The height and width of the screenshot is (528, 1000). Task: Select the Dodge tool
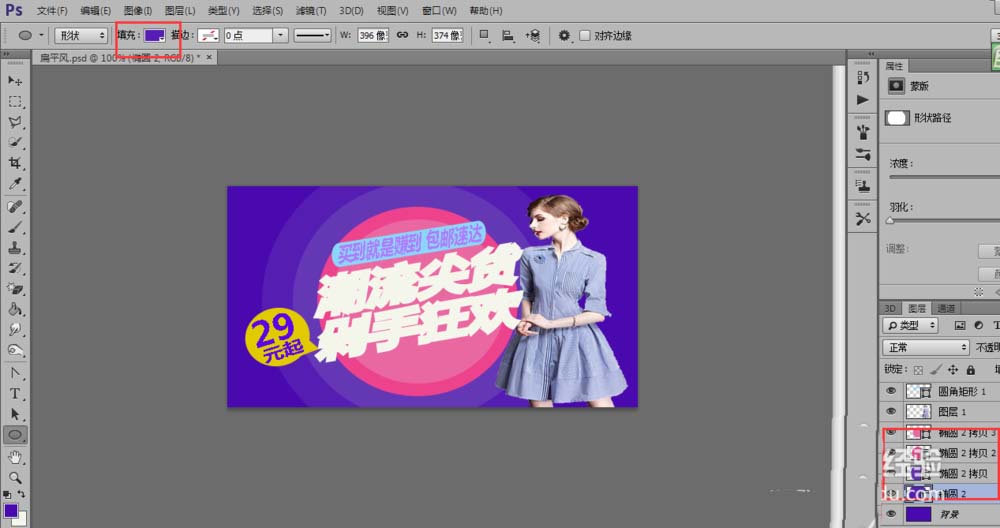coord(15,350)
